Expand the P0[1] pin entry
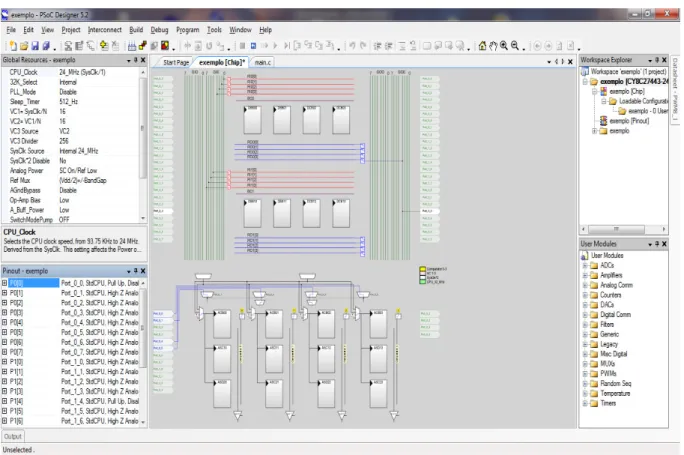Image resolution: width=684 pixels, height=455 pixels. [4, 293]
